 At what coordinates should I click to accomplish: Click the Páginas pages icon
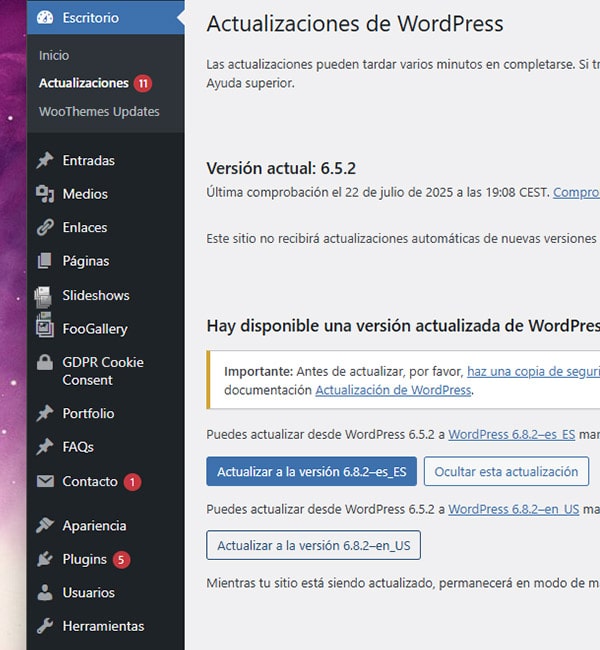click(x=45, y=261)
